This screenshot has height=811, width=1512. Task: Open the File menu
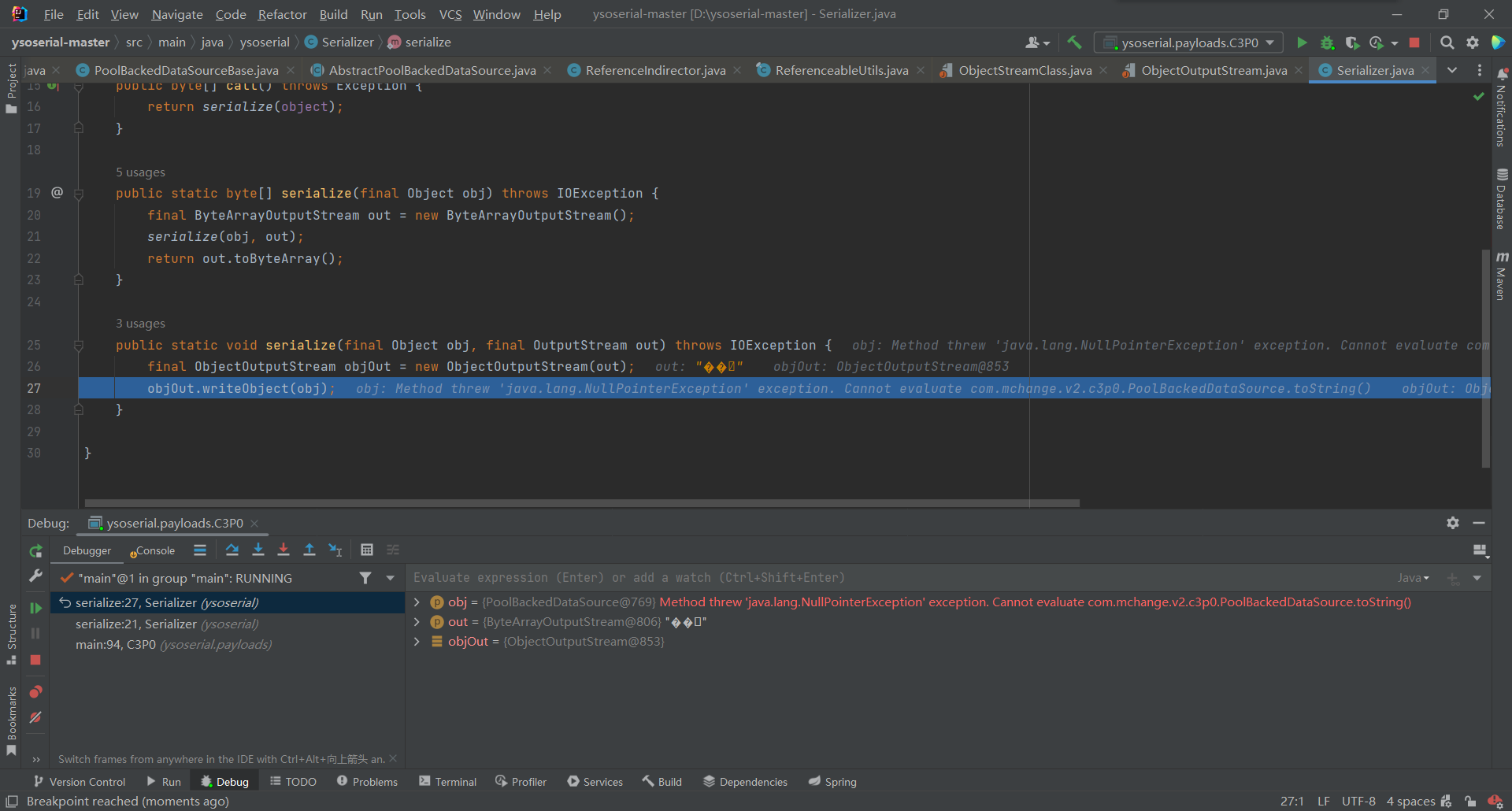tap(54, 14)
